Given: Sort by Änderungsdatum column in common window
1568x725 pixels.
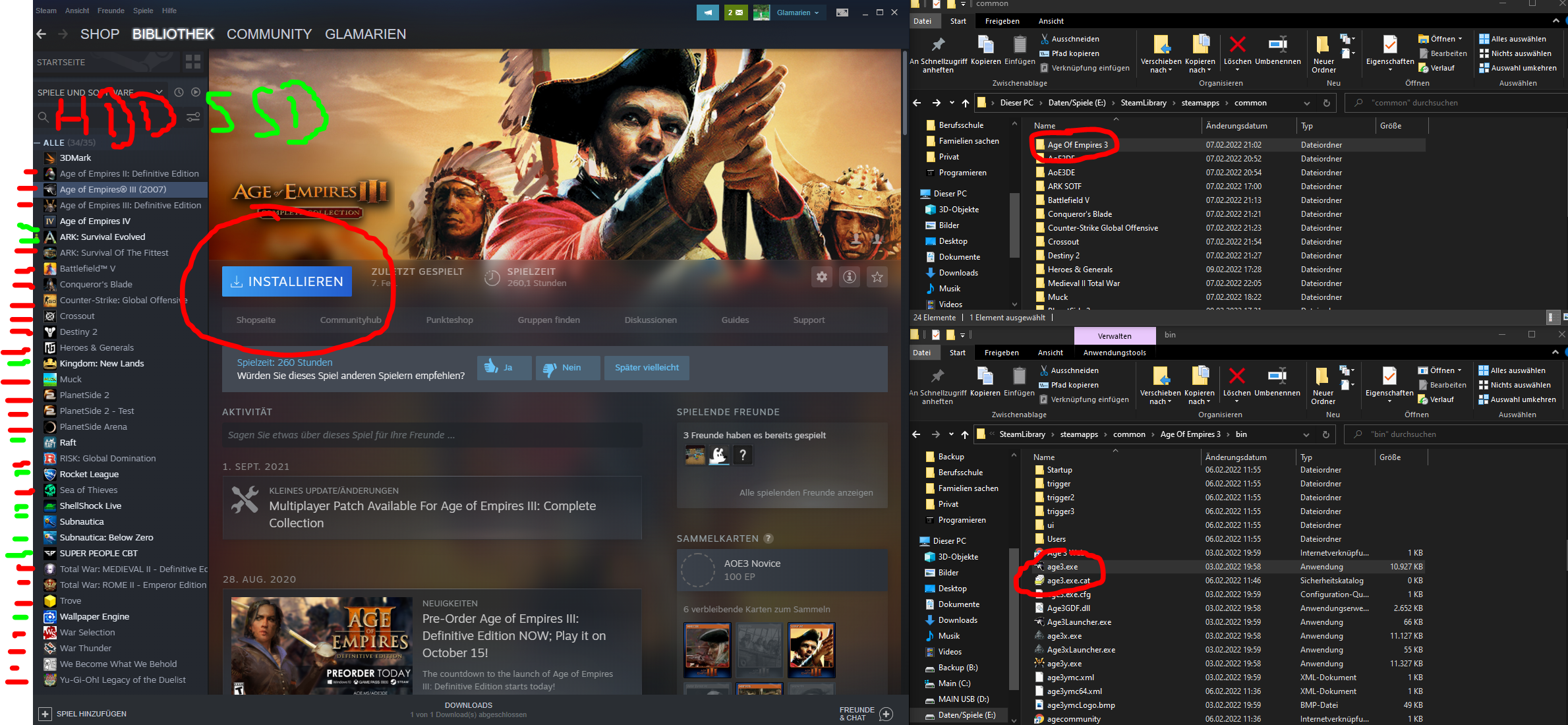Looking at the screenshot, I should click(1236, 125).
